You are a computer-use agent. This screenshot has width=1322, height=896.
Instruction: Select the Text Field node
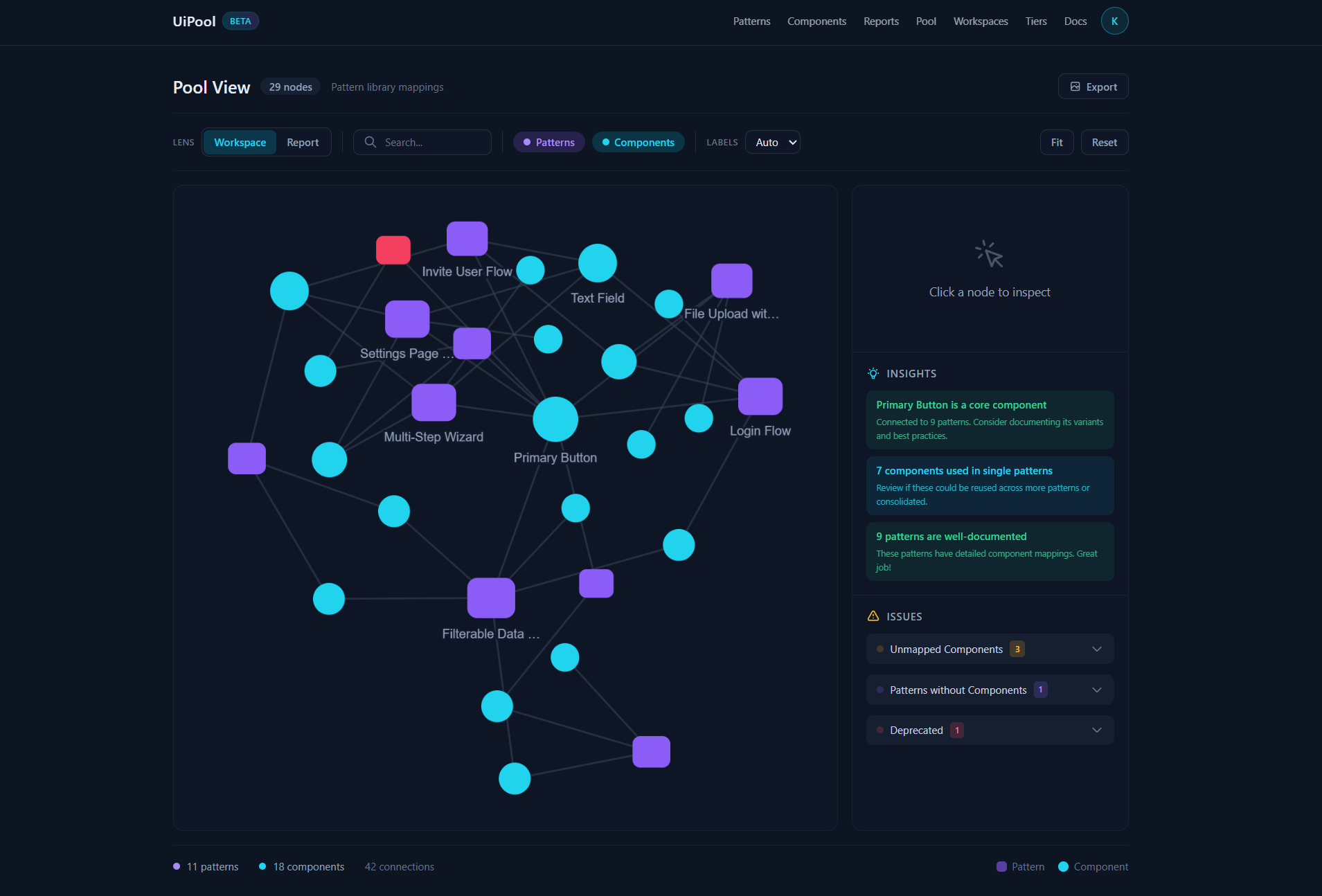(x=598, y=263)
